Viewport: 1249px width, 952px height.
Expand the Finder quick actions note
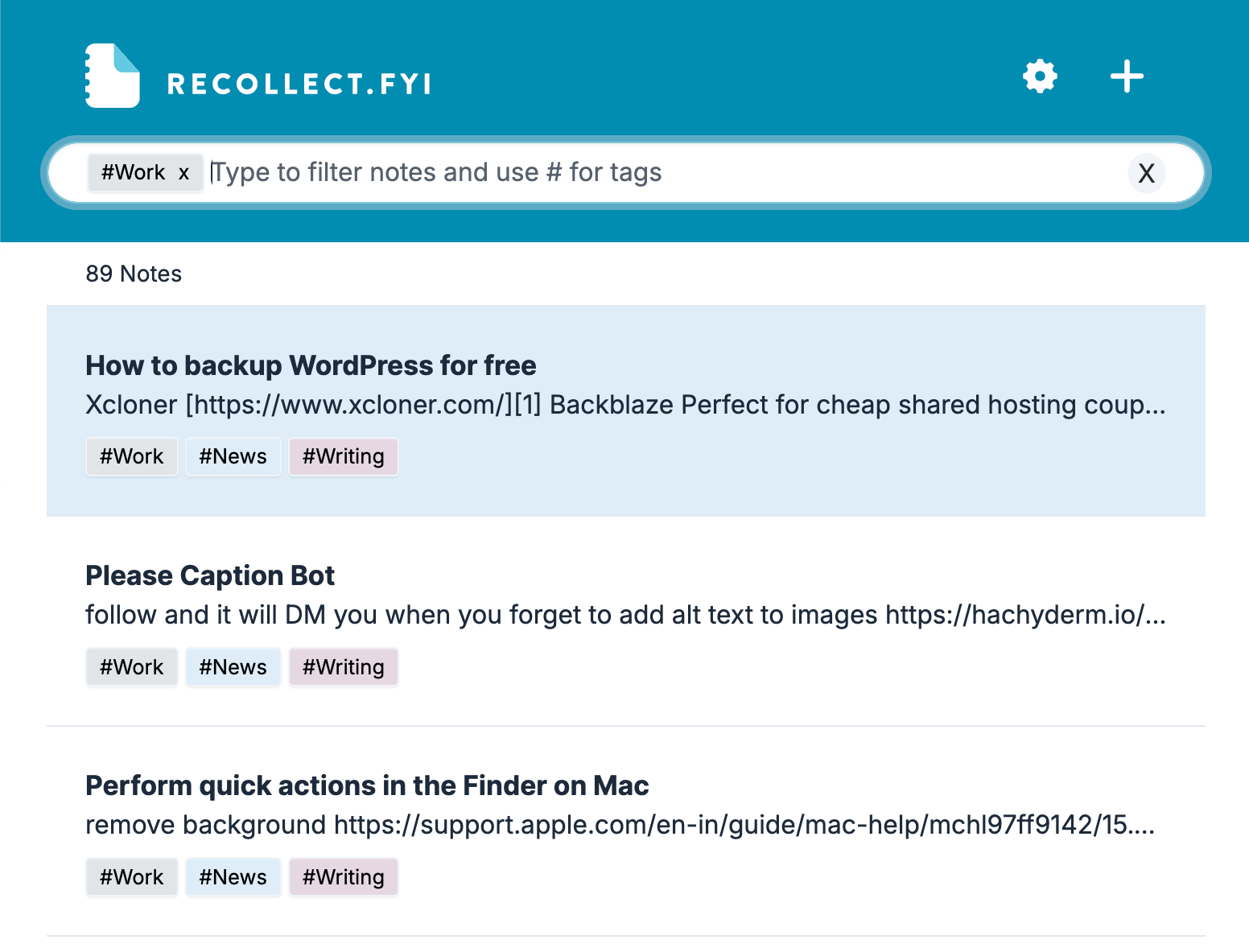coord(367,785)
